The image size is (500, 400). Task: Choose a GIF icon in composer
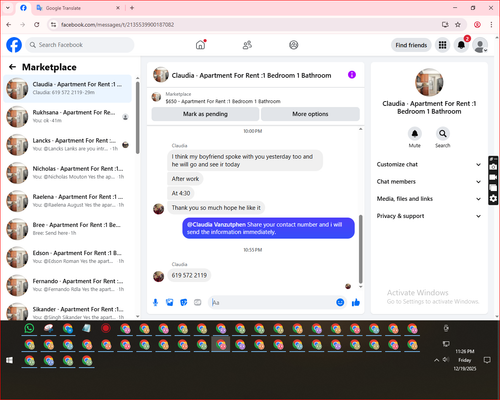pyautogui.click(x=198, y=302)
